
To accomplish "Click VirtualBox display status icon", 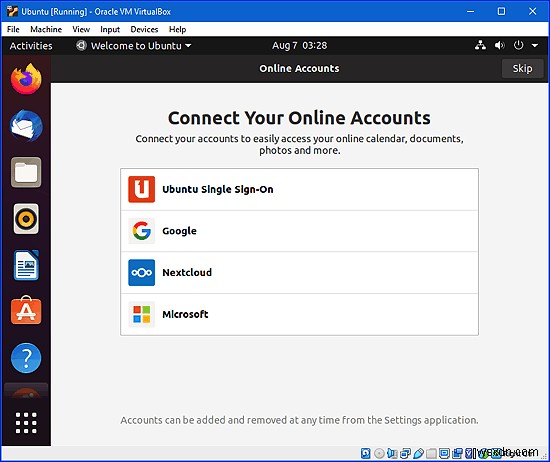I will click(x=444, y=453).
